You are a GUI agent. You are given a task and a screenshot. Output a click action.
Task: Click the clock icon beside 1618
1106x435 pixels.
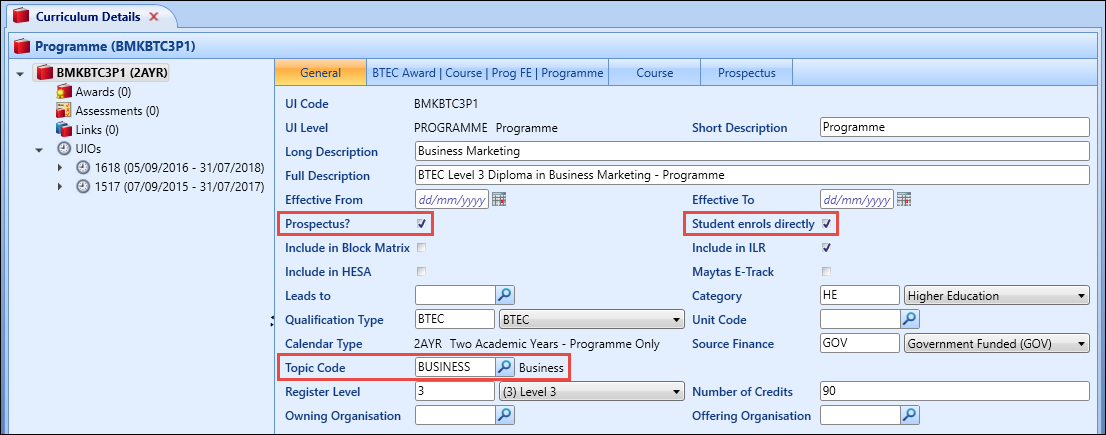click(83, 167)
